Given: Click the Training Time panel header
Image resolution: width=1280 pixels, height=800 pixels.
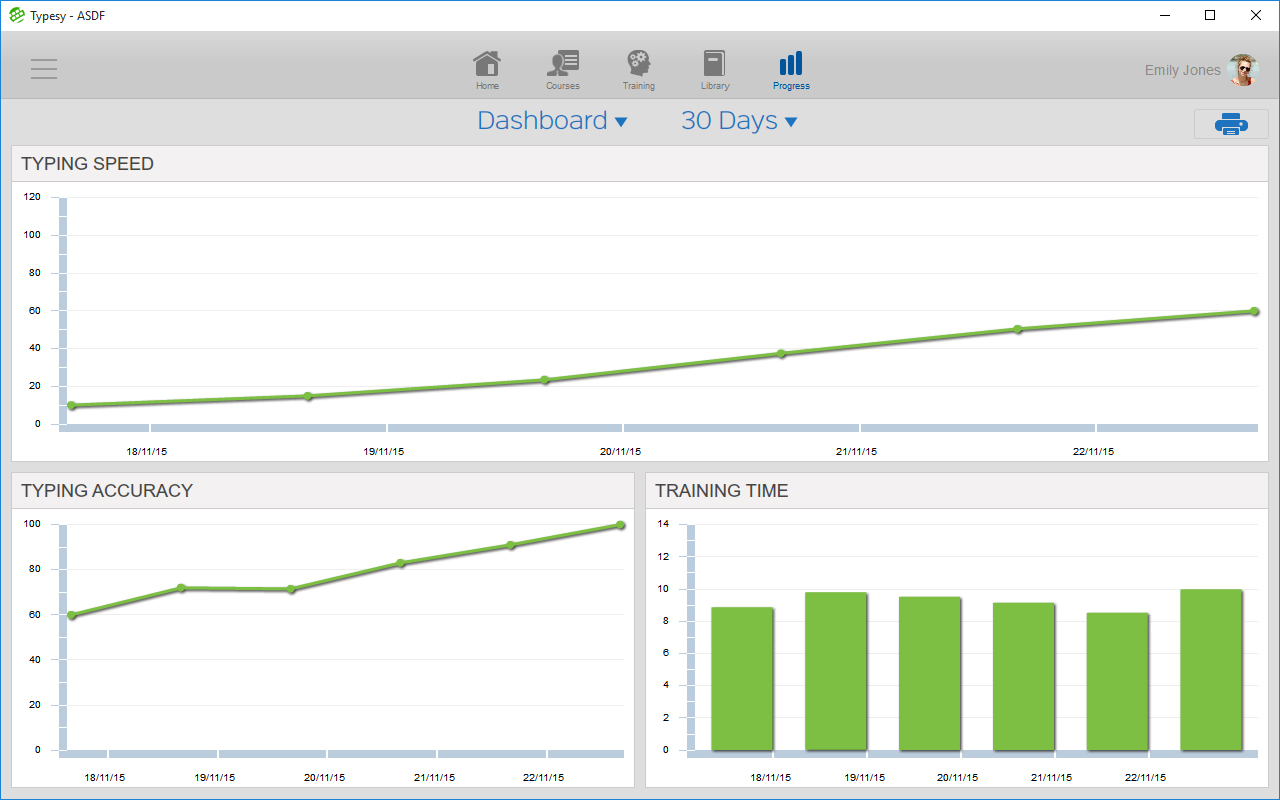Looking at the screenshot, I should pos(721,491).
